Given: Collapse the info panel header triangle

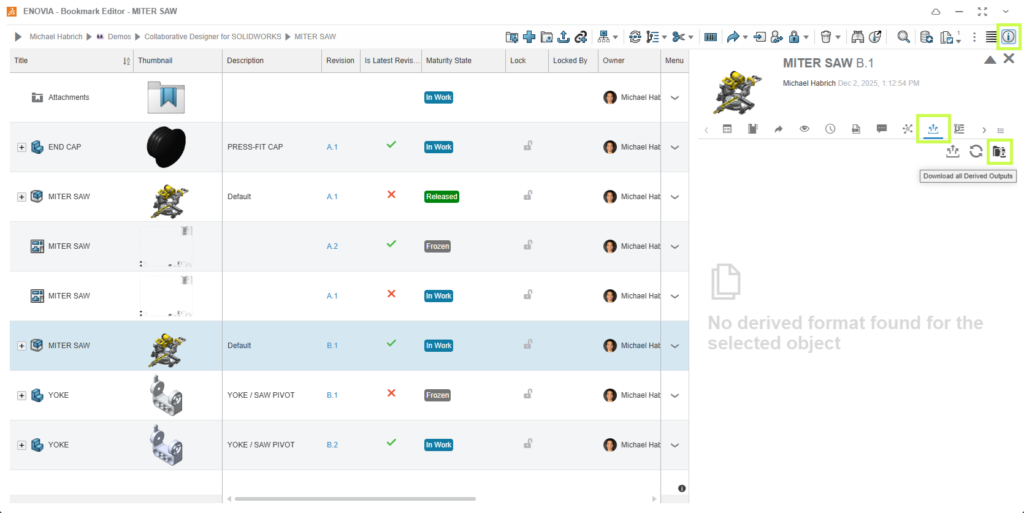Looking at the screenshot, I should (990, 59).
